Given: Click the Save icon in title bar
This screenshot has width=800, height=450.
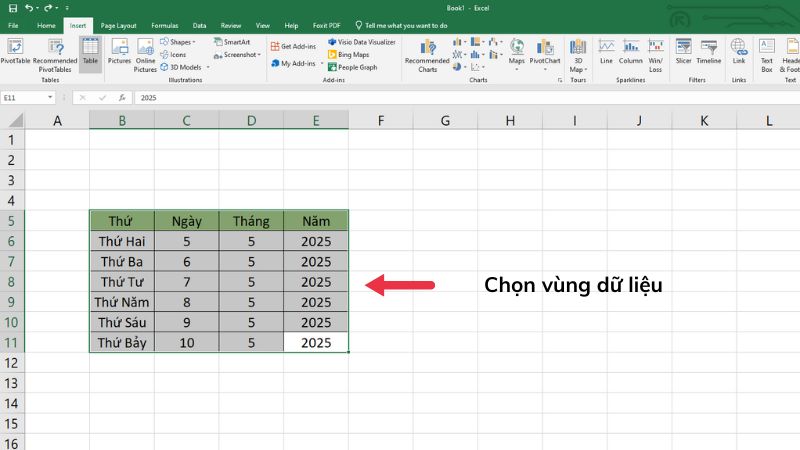Looking at the screenshot, I should [12, 7].
